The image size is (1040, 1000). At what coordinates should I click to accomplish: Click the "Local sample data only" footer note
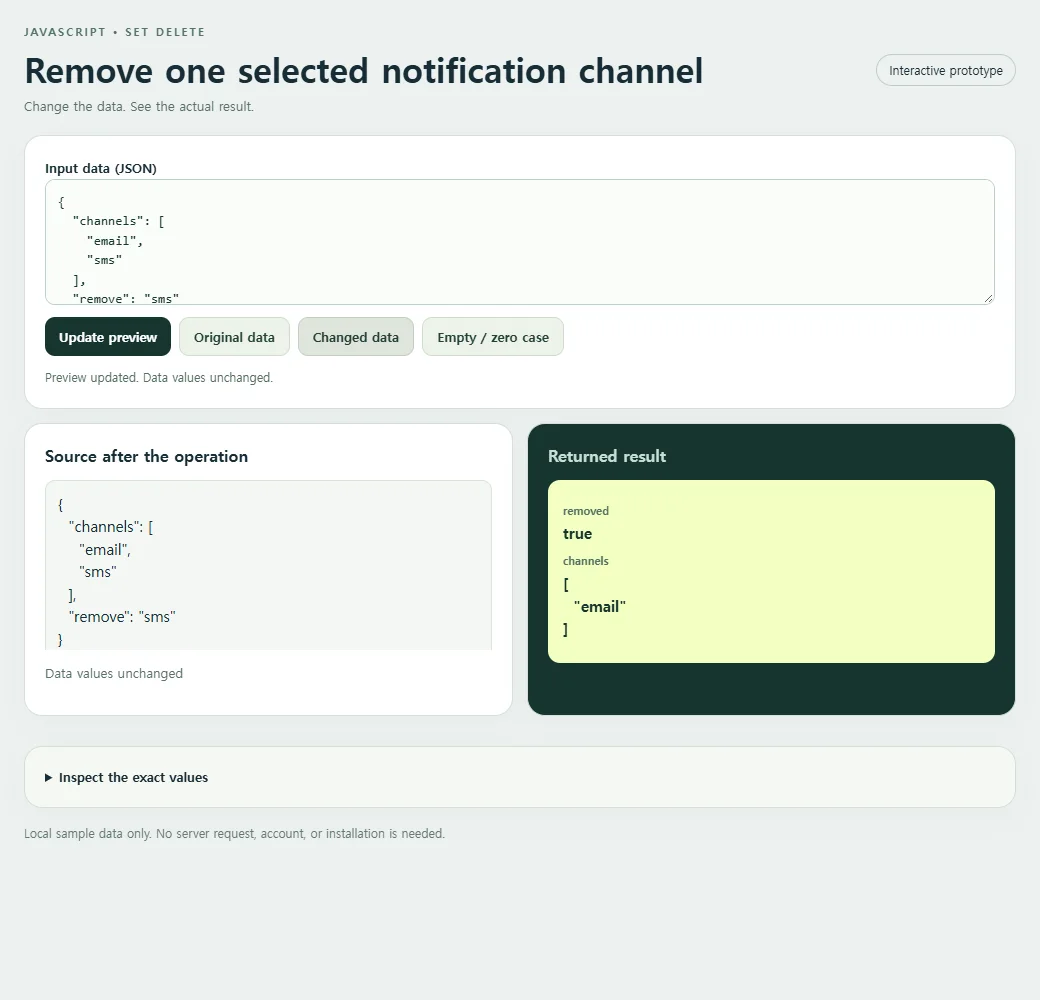(x=234, y=834)
